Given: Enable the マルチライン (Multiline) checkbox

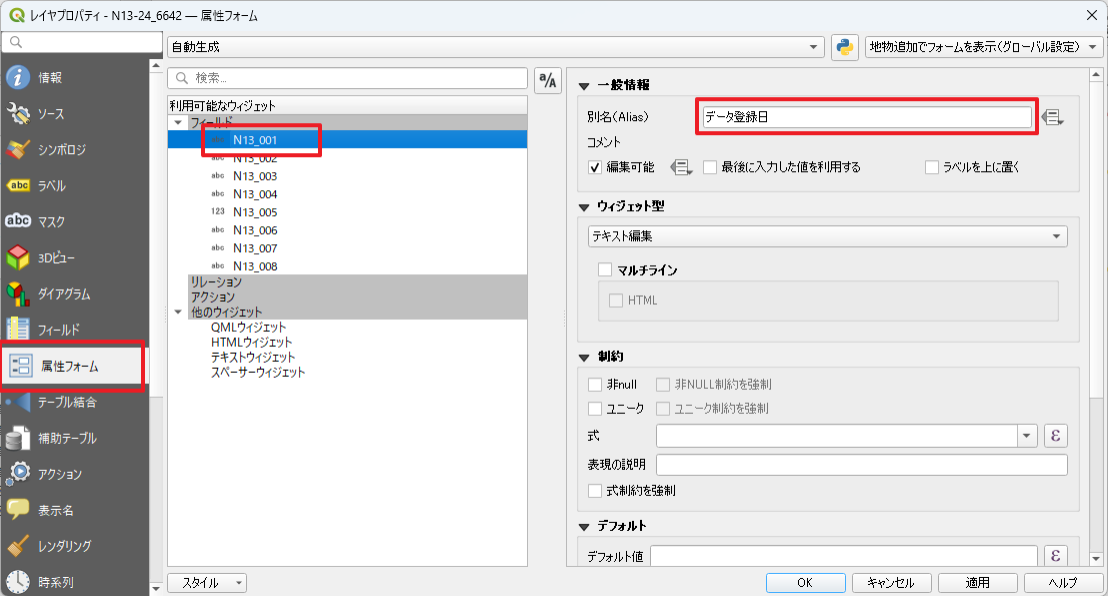Looking at the screenshot, I should tap(605, 270).
